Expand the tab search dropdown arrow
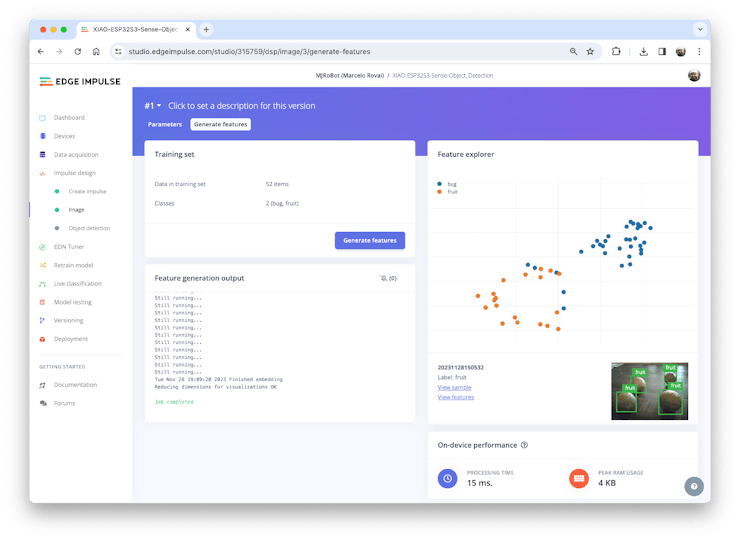740x541 pixels. pos(700,29)
